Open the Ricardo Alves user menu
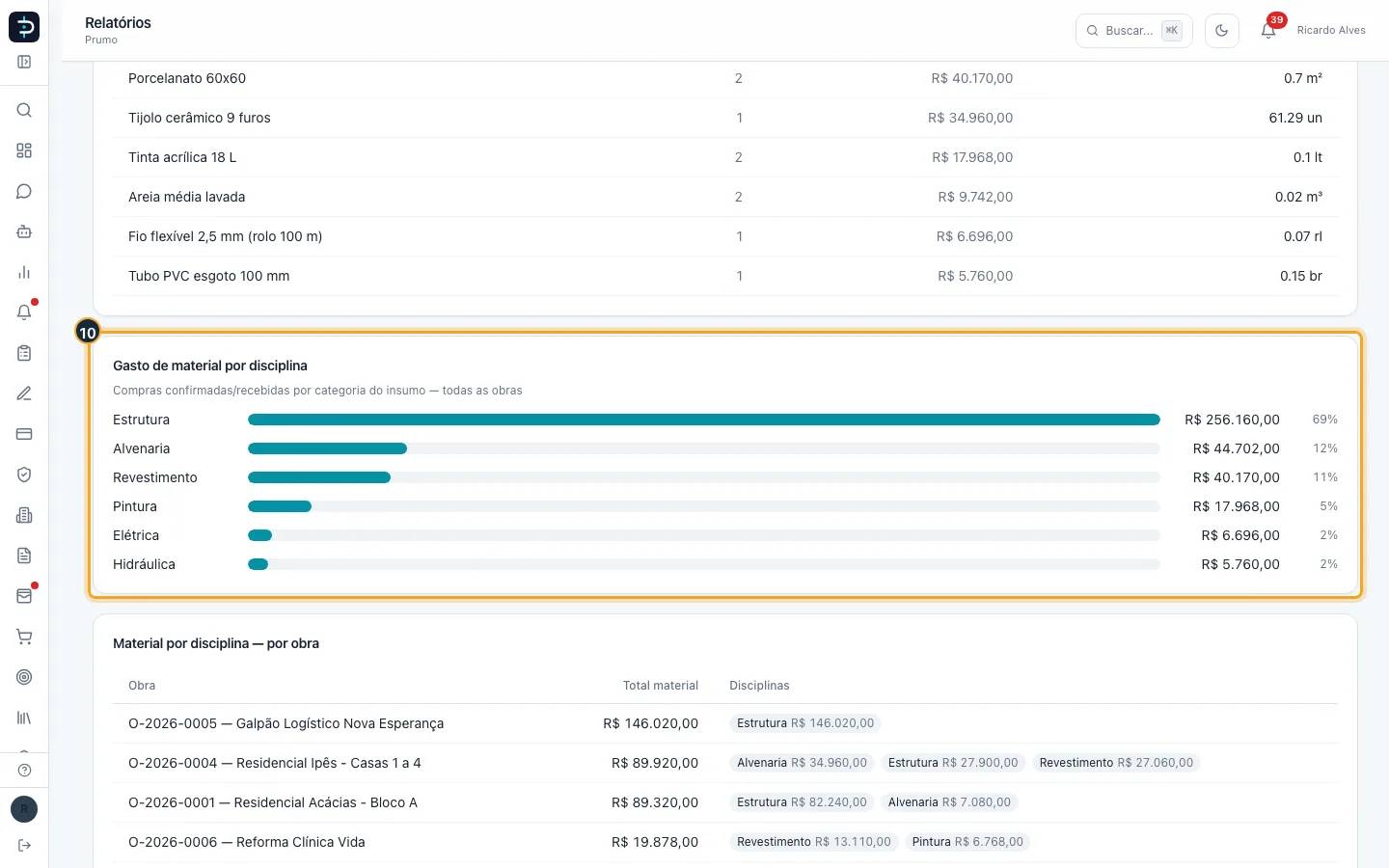The image size is (1389, 868). tap(1331, 31)
